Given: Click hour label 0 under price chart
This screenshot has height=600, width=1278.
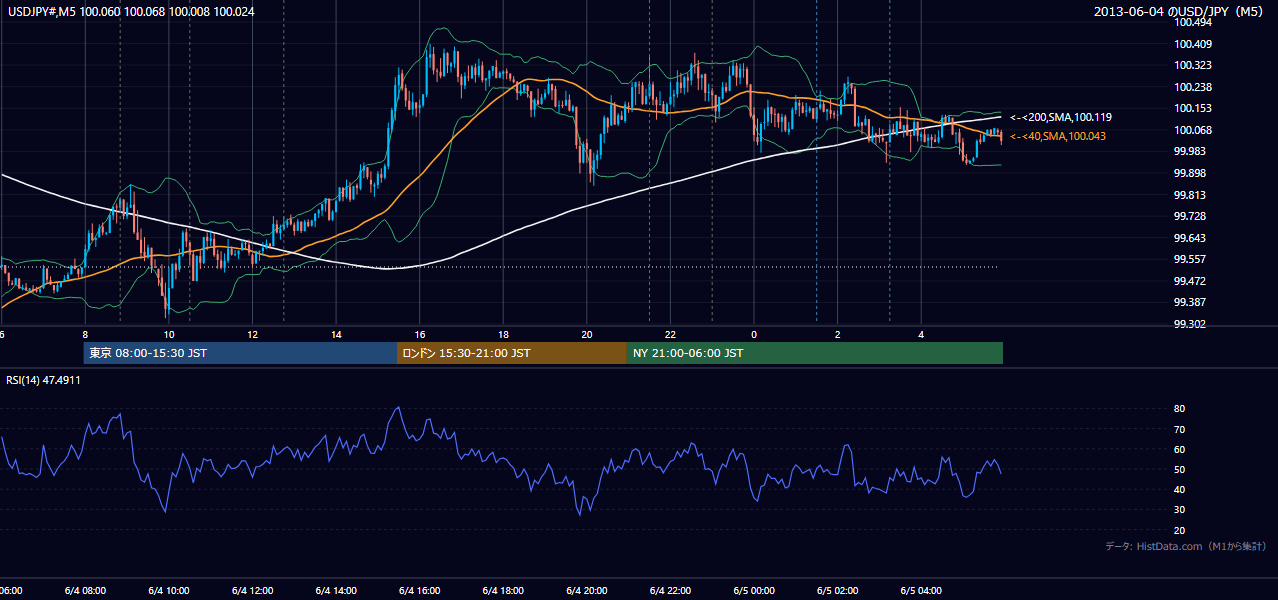Looking at the screenshot, I should pos(754,335).
